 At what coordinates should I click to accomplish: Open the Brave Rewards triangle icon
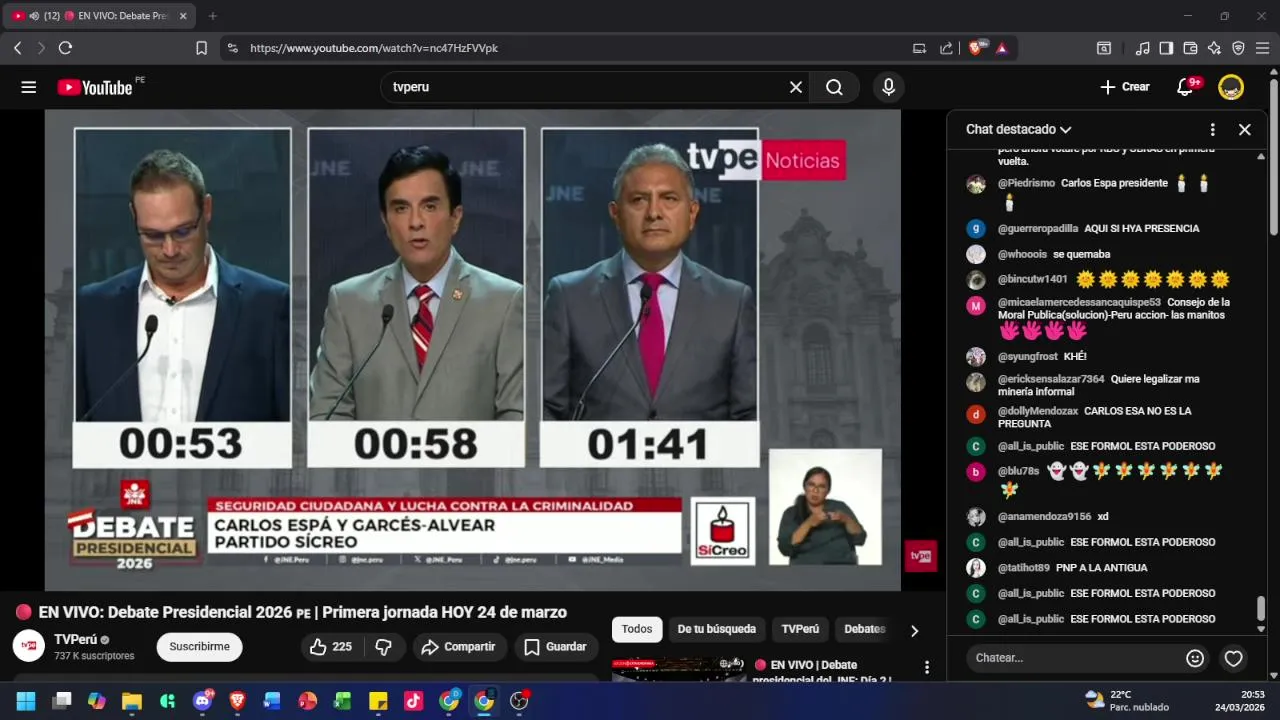pos(1002,48)
